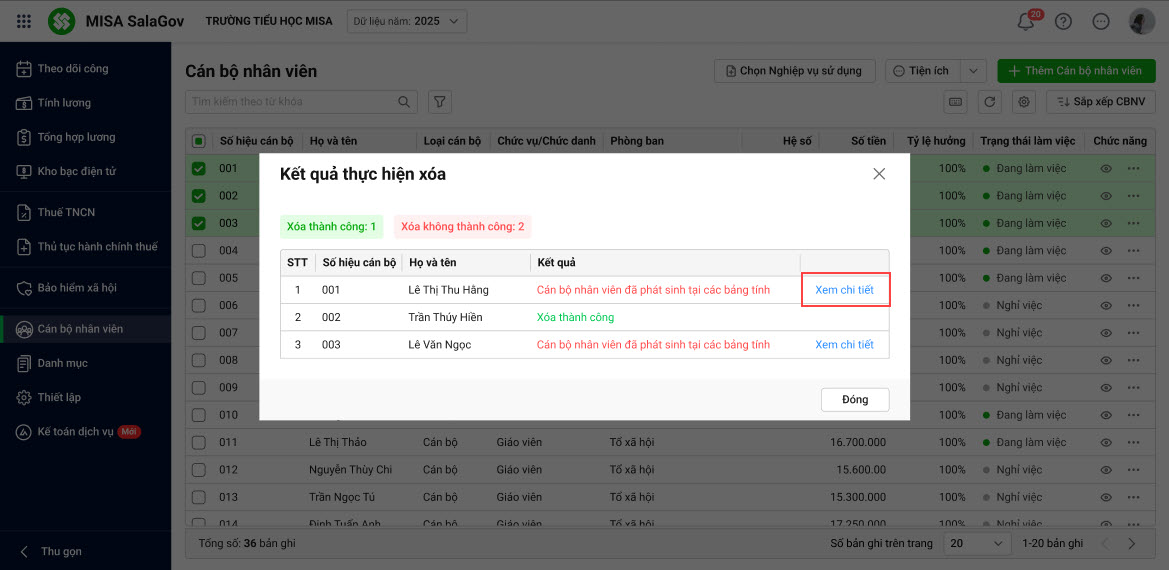Open table settings gear icon

(1023, 101)
